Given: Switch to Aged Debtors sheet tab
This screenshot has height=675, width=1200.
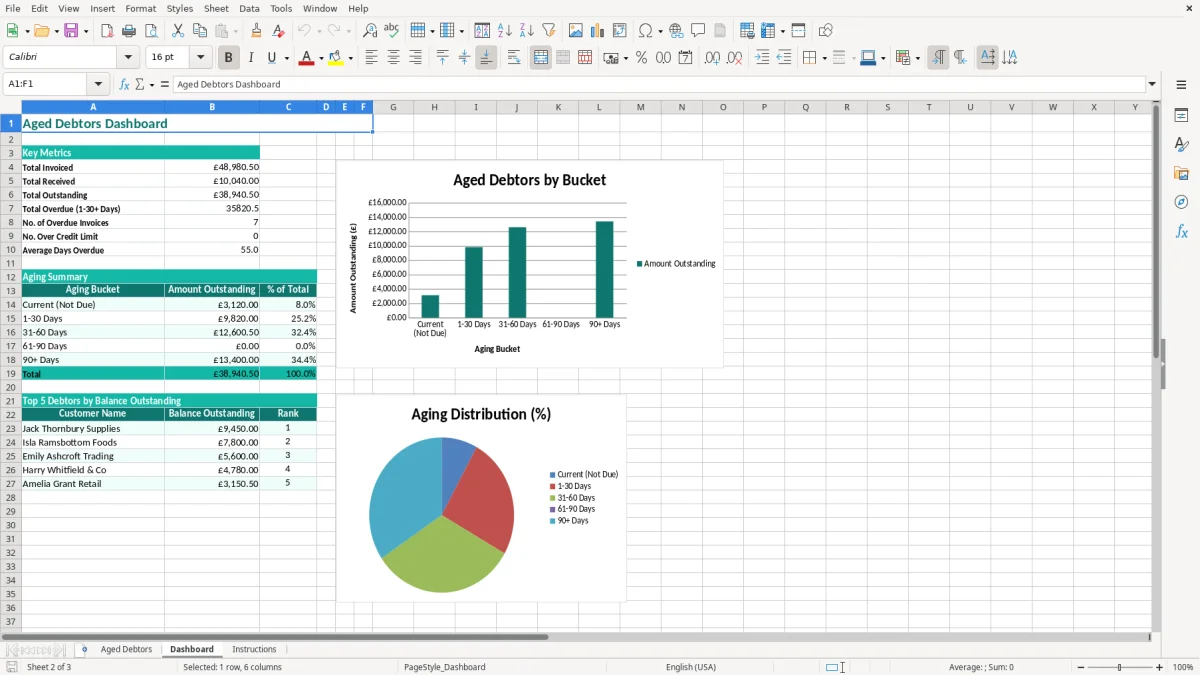Looking at the screenshot, I should [126, 649].
